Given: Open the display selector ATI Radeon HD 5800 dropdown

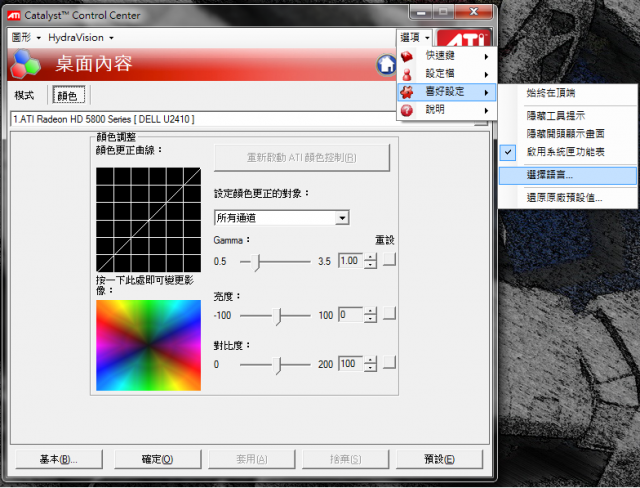Looking at the screenshot, I should [x=249, y=119].
